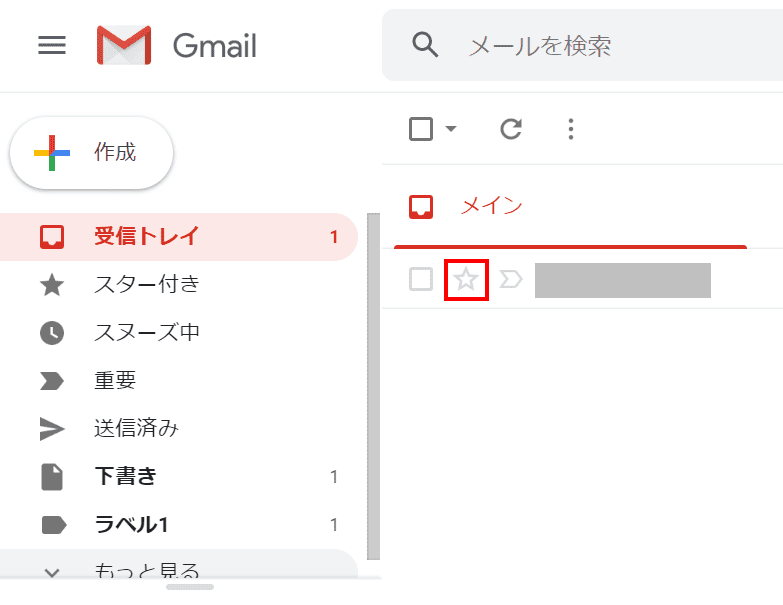Open 重要 folder
The width and height of the screenshot is (783, 605).
(x=179, y=380)
